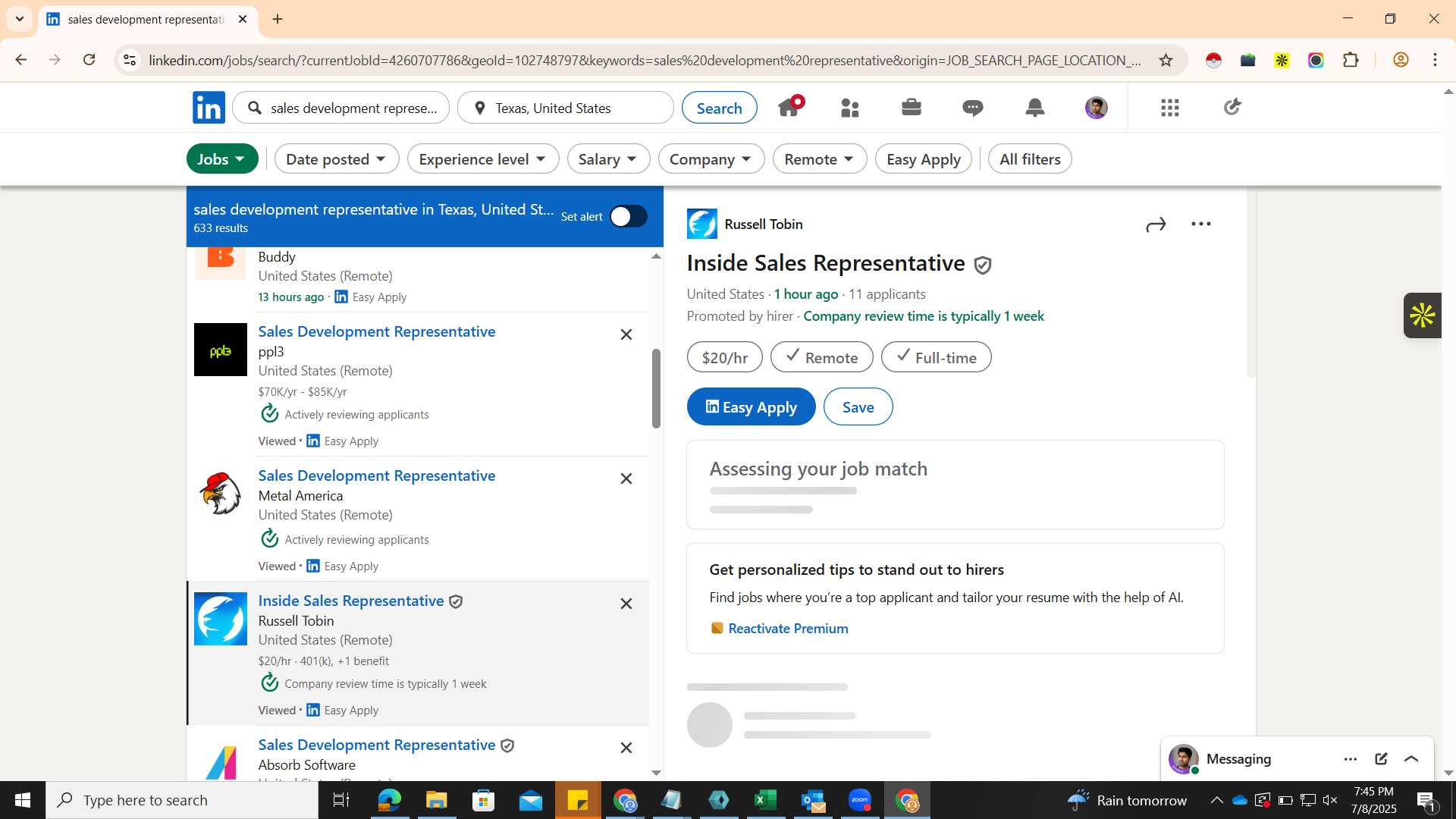Open site information icon in address bar
Image resolution: width=1456 pixels, height=819 pixels.
point(130,60)
